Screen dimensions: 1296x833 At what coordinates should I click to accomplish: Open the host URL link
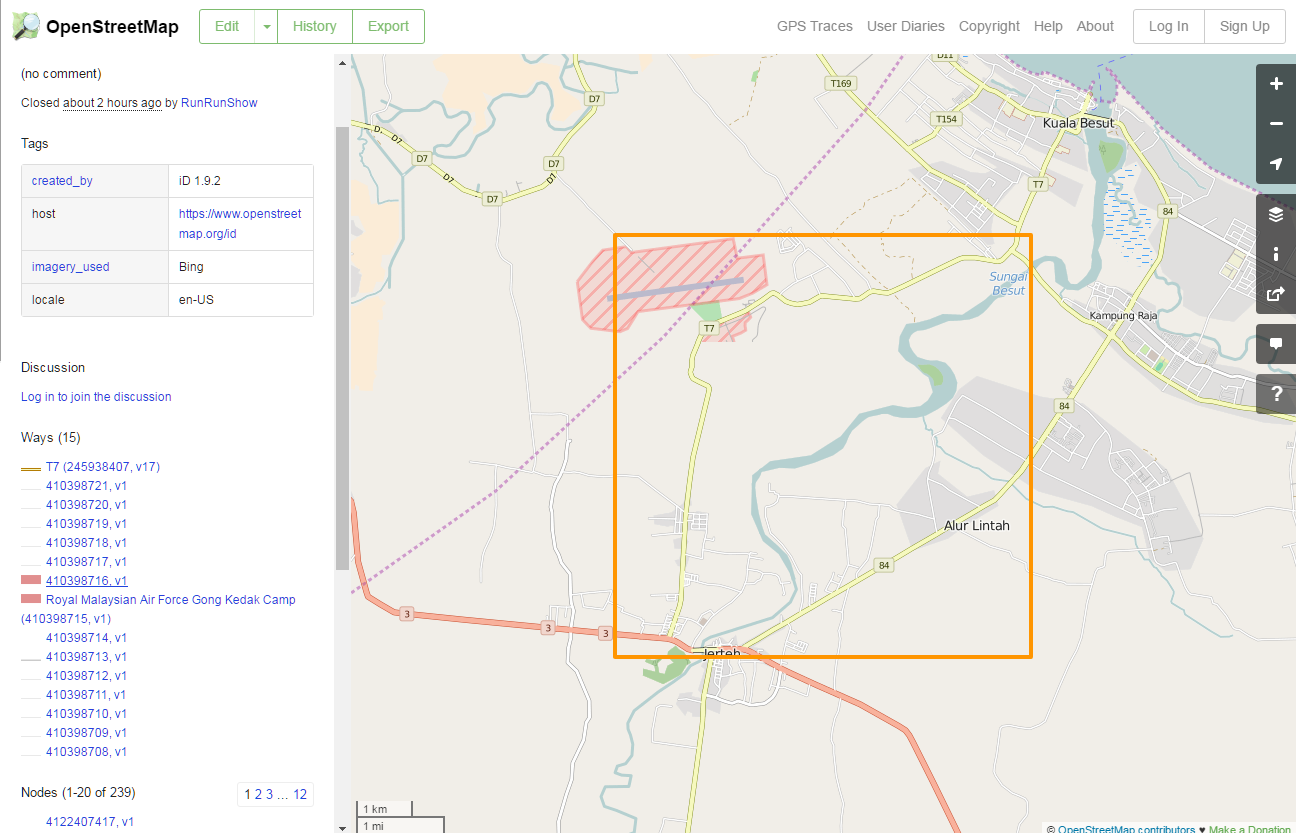[240, 224]
